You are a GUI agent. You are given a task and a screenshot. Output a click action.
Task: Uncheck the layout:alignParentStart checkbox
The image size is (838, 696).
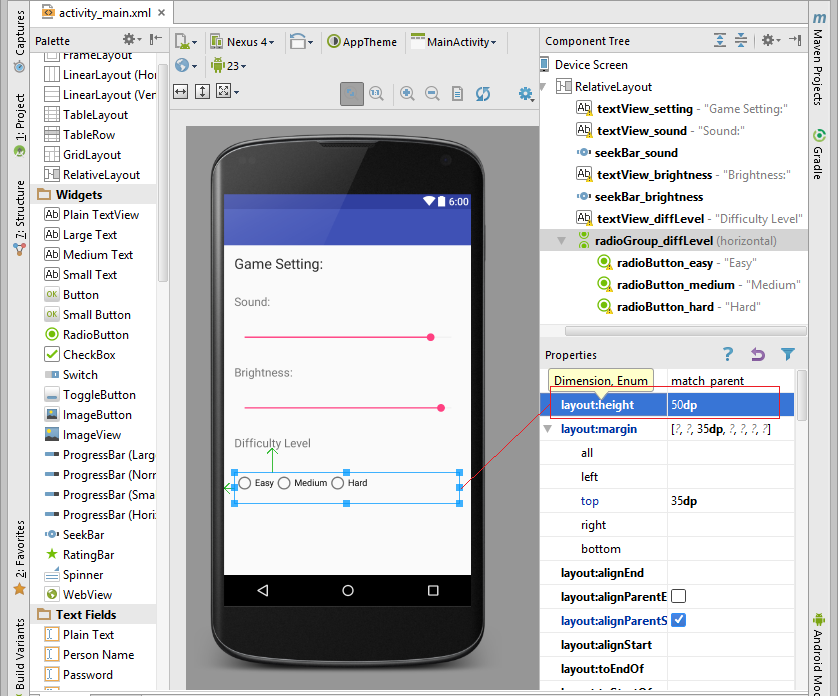pyautogui.click(x=679, y=620)
